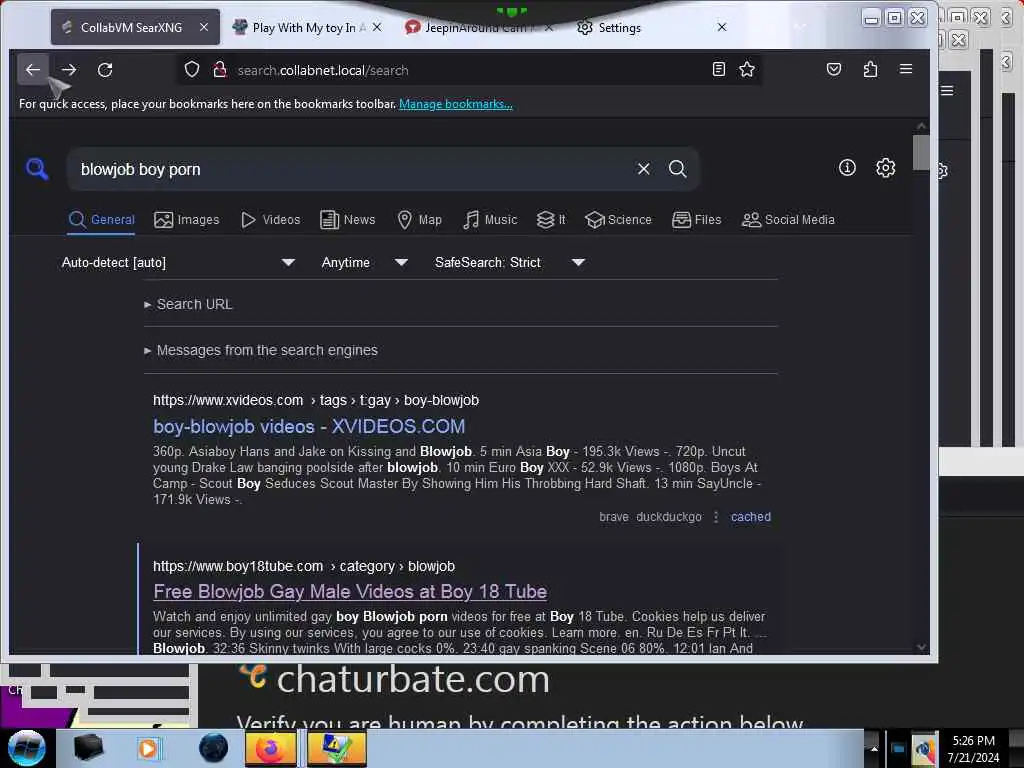Open the SearXNG about info icon

coord(847,168)
